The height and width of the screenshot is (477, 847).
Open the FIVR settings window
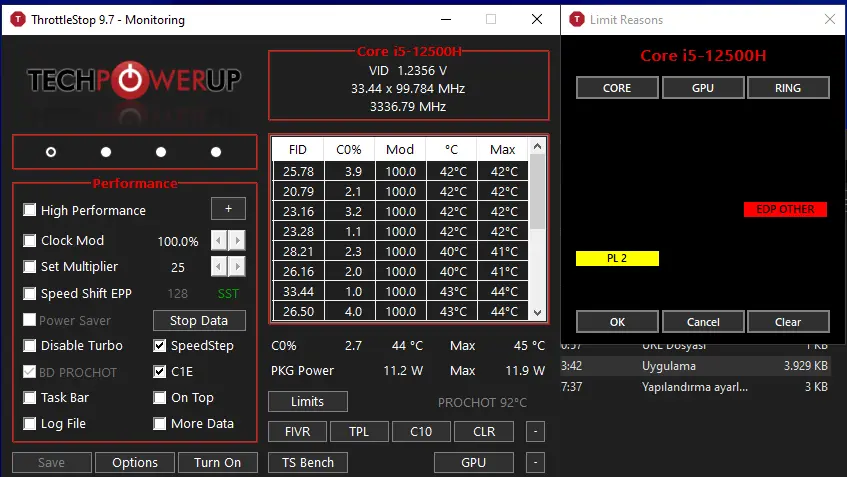click(298, 432)
